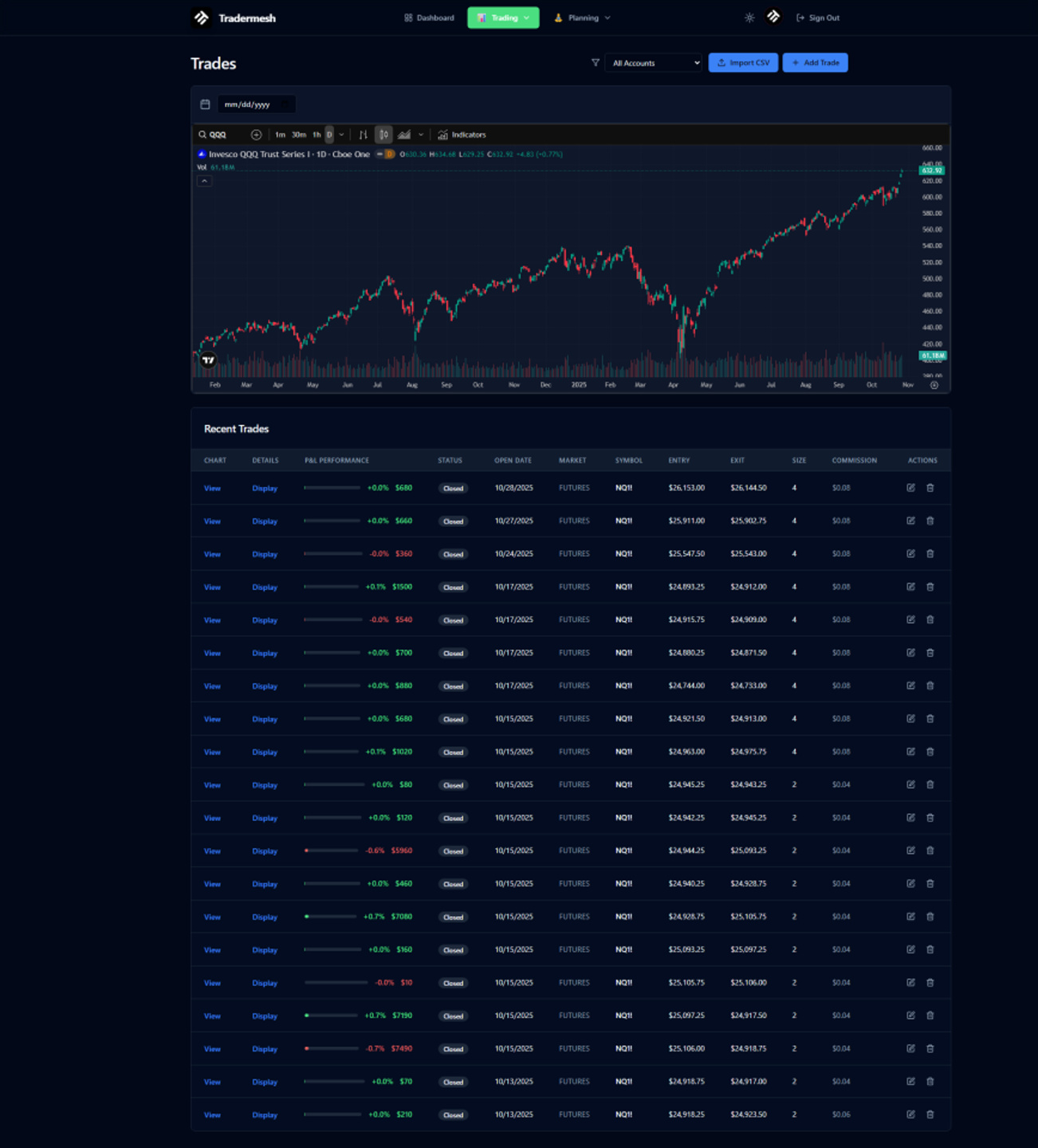Click the symbol search magnifier for QQQ
Screen dimensions: 1038x1148
pyautogui.click(x=202, y=135)
